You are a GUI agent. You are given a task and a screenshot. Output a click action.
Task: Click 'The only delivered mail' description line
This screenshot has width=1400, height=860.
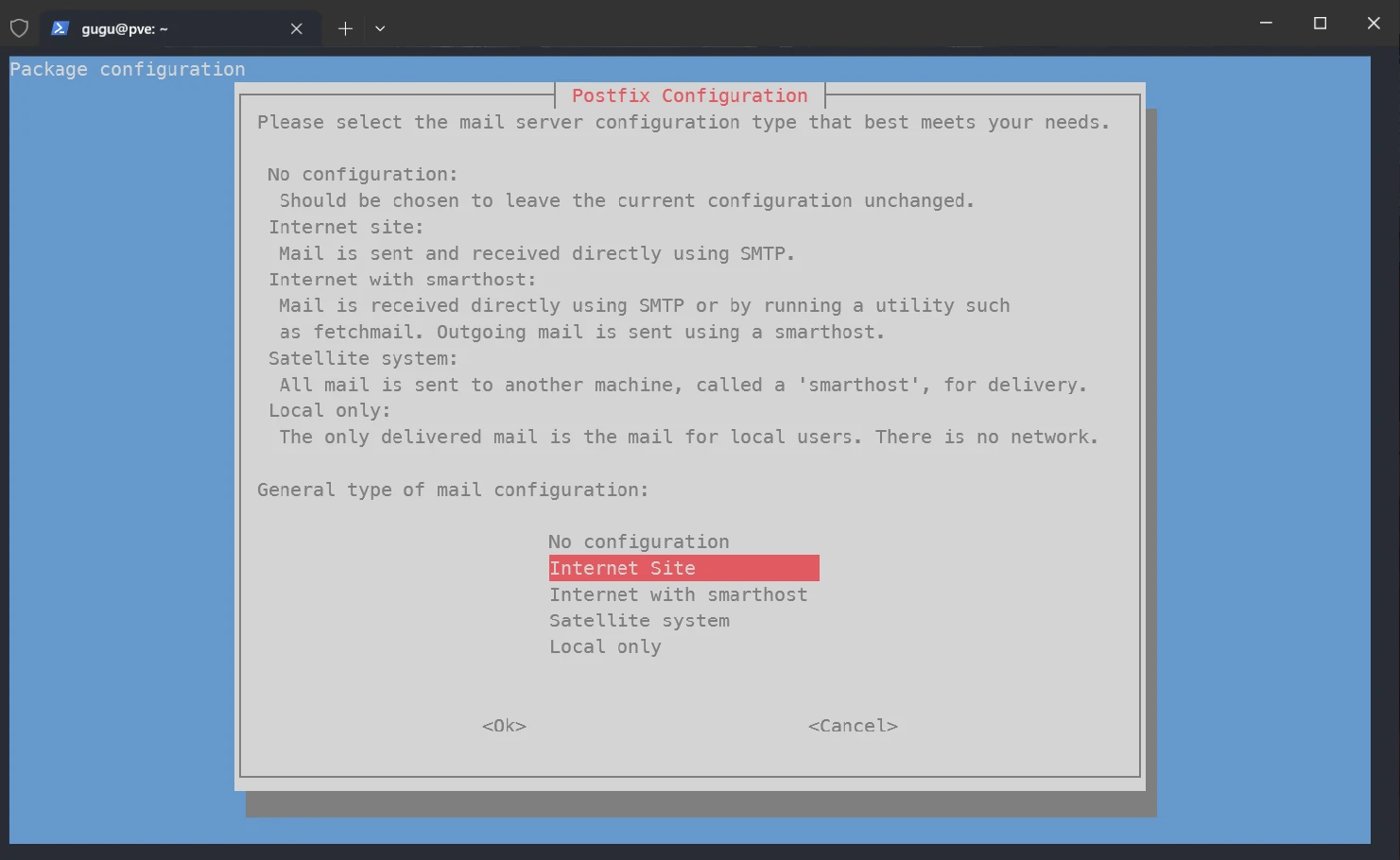(x=689, y=437)
